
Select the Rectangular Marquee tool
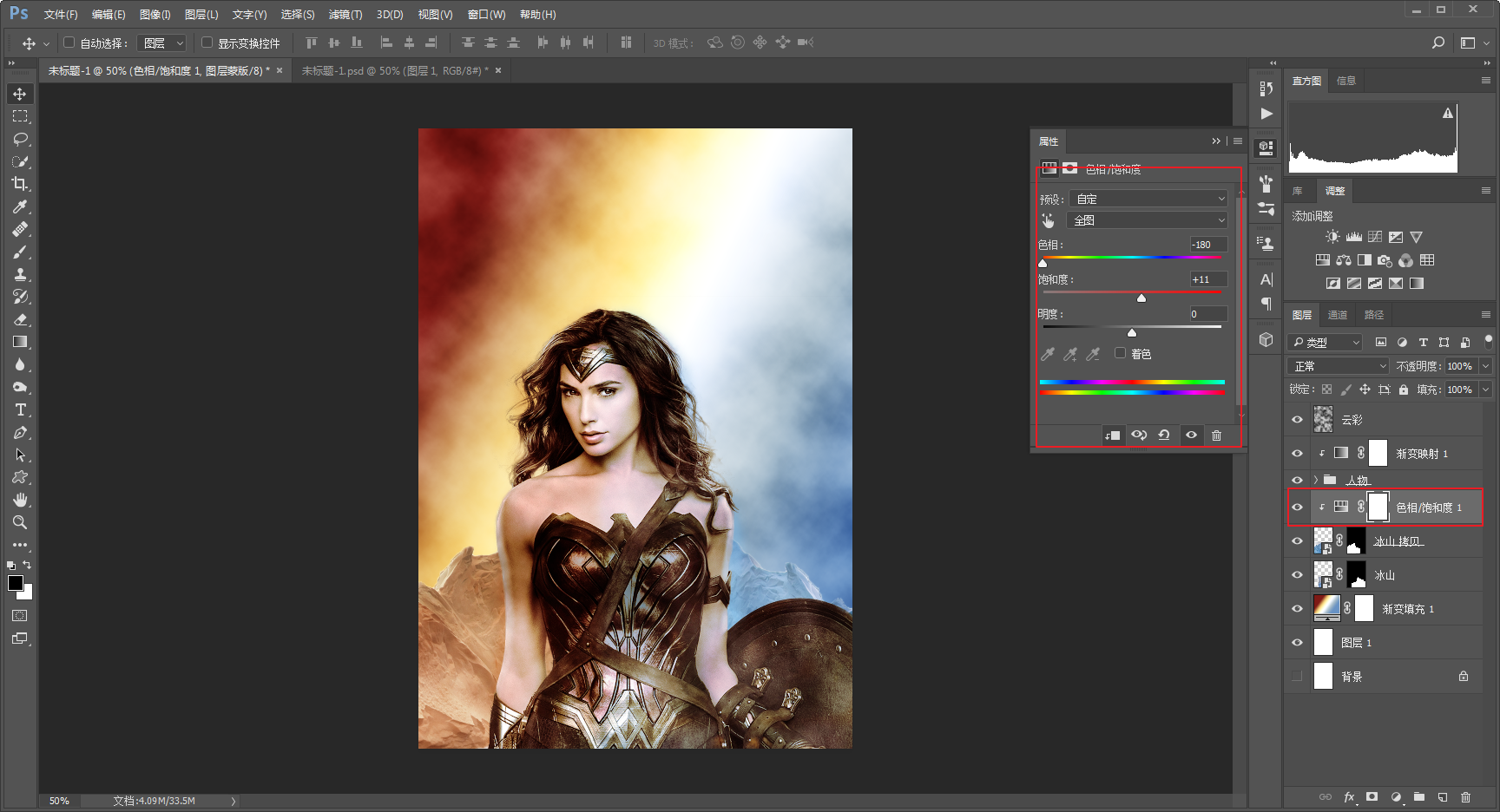pyautogui.click(x=20, y=116)
